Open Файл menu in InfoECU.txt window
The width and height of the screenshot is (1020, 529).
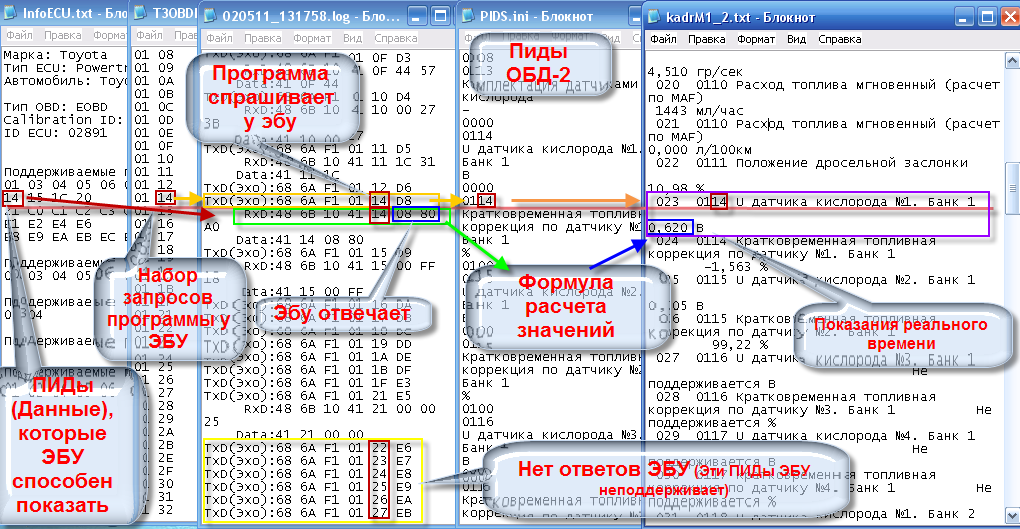point(19,34)
